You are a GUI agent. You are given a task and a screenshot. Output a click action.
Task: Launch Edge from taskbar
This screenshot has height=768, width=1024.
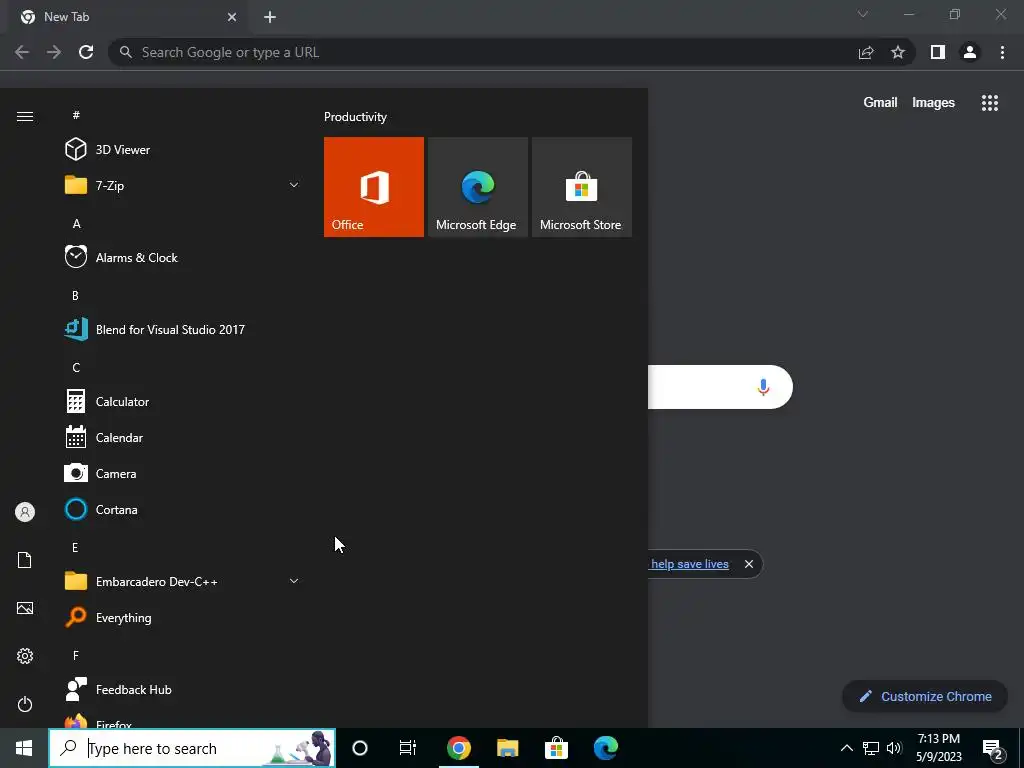(x=605, y=748)
